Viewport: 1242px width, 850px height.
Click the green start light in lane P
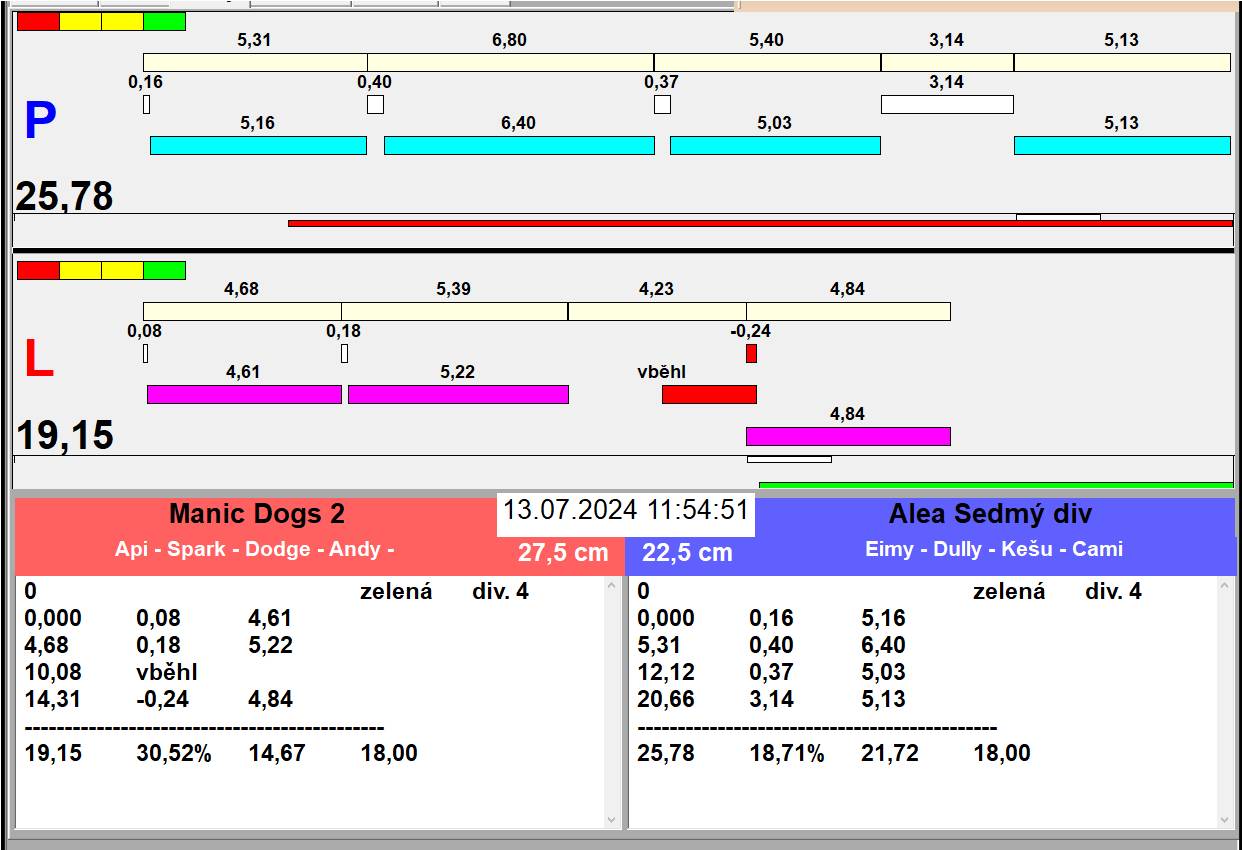(x=164, y=21)
